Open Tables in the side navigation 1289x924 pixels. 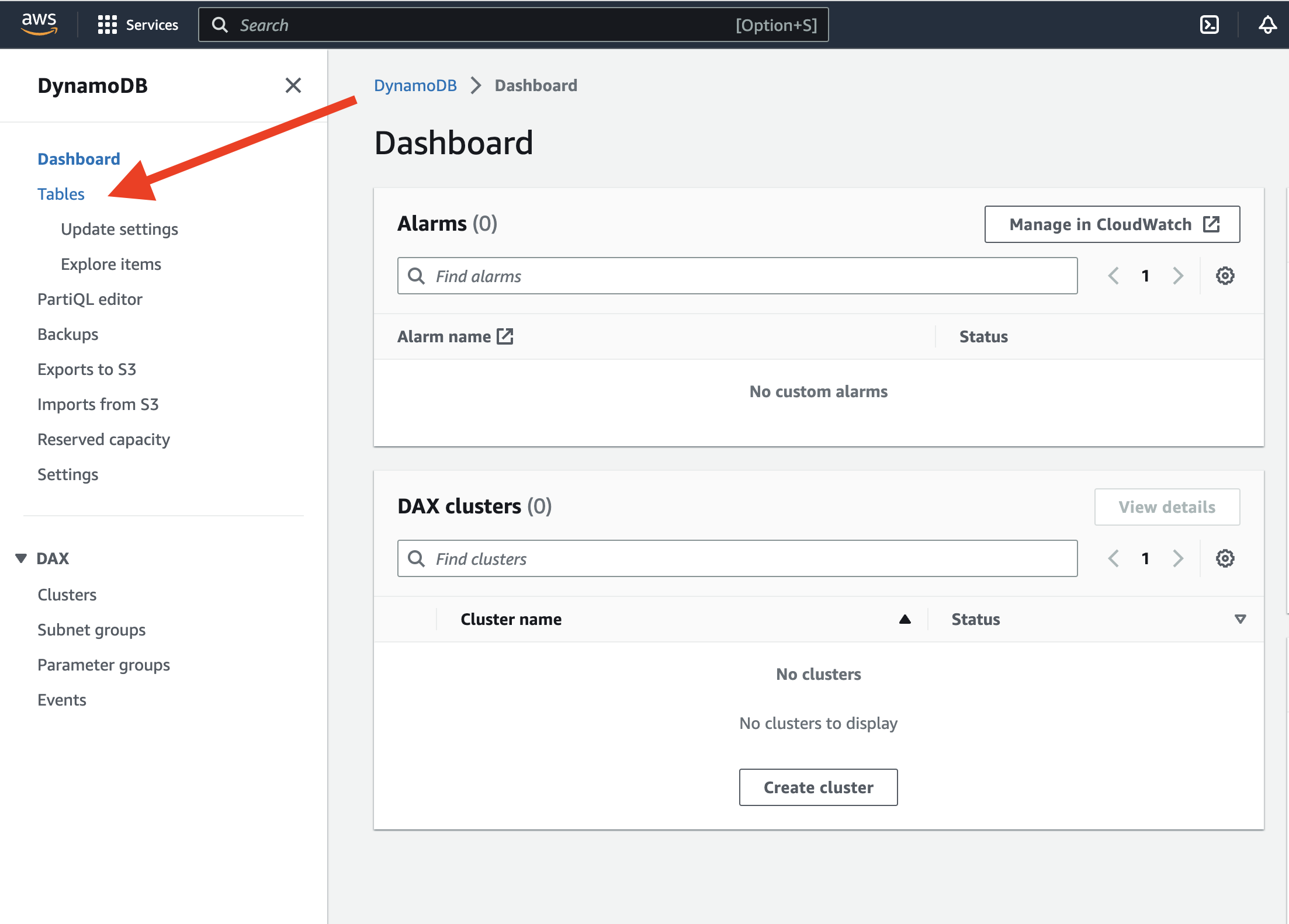(x=61, y=194)
